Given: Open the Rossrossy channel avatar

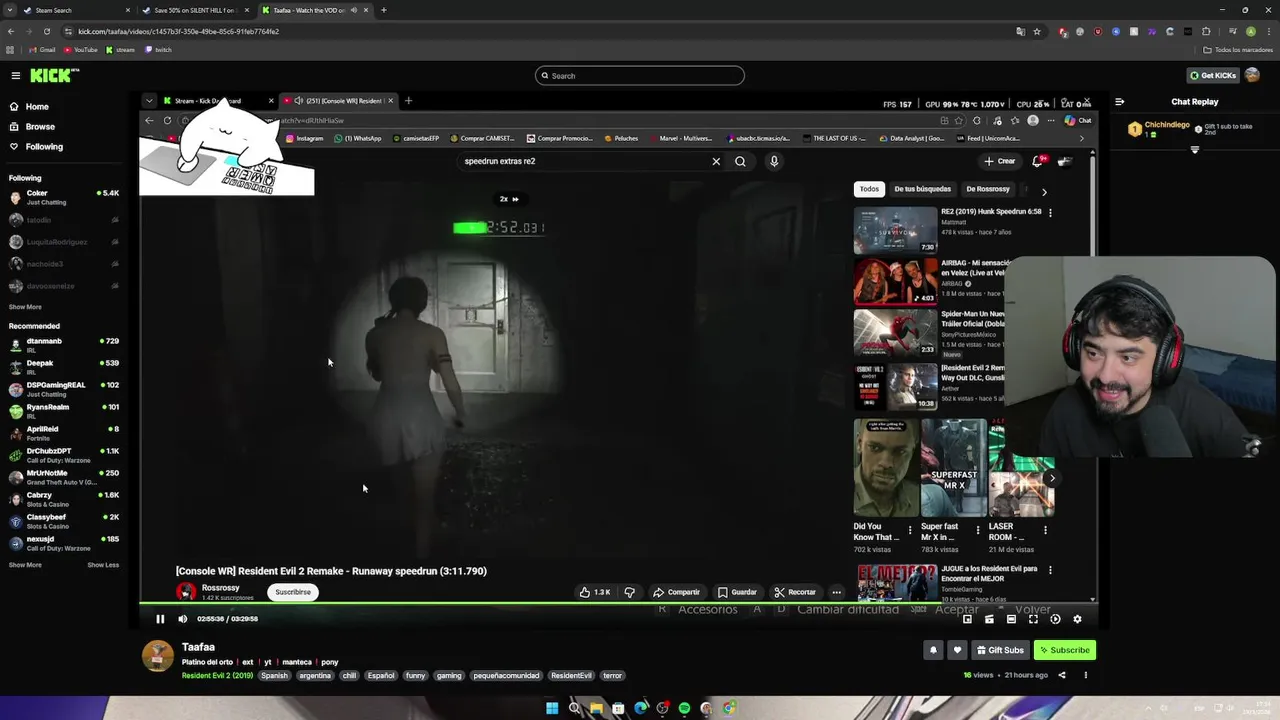Looking at the screenshot, I should coord(186,591).
